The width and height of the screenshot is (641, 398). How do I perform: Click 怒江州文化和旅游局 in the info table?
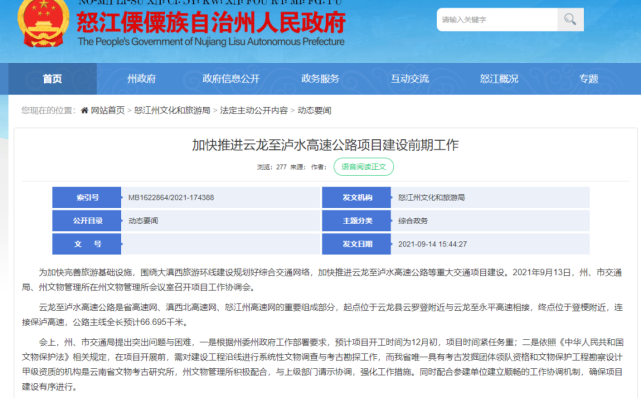click(432, 198)
